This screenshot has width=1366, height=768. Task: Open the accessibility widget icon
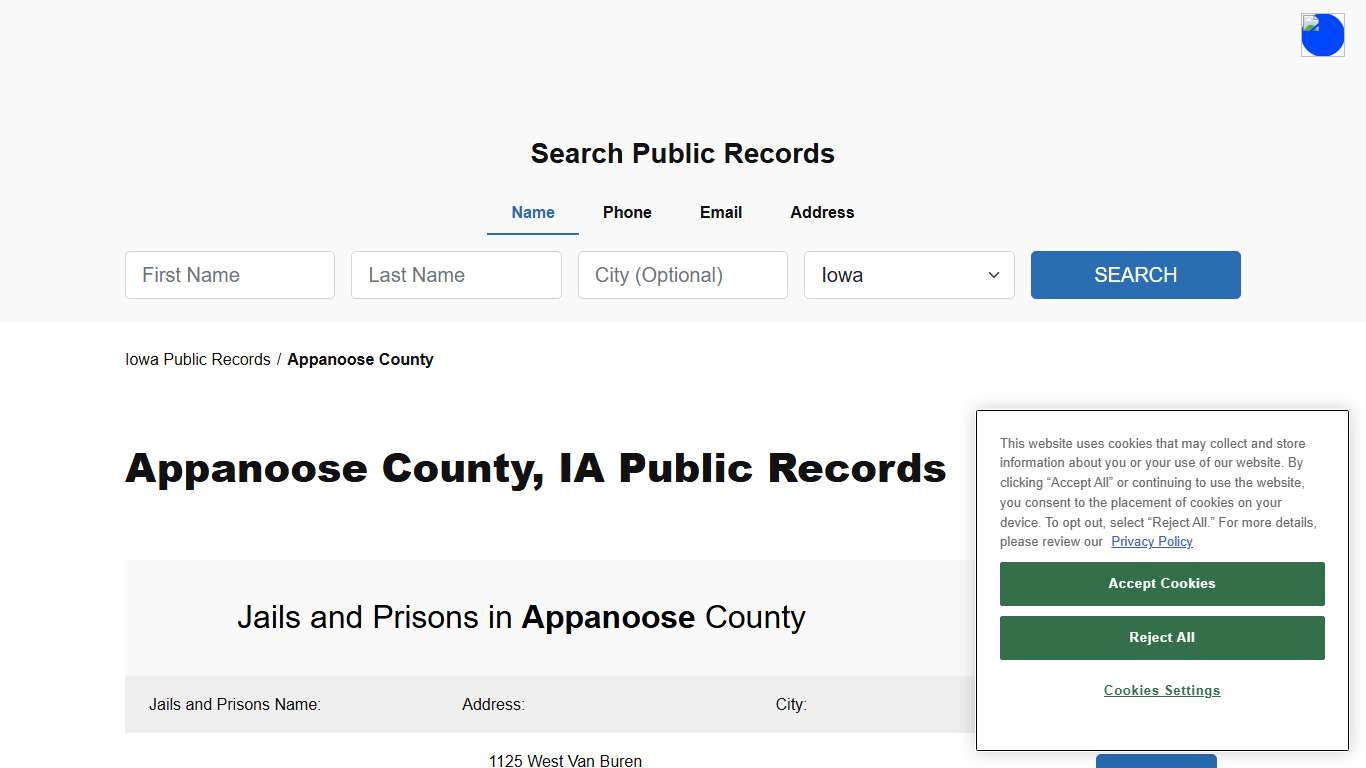1322,34
